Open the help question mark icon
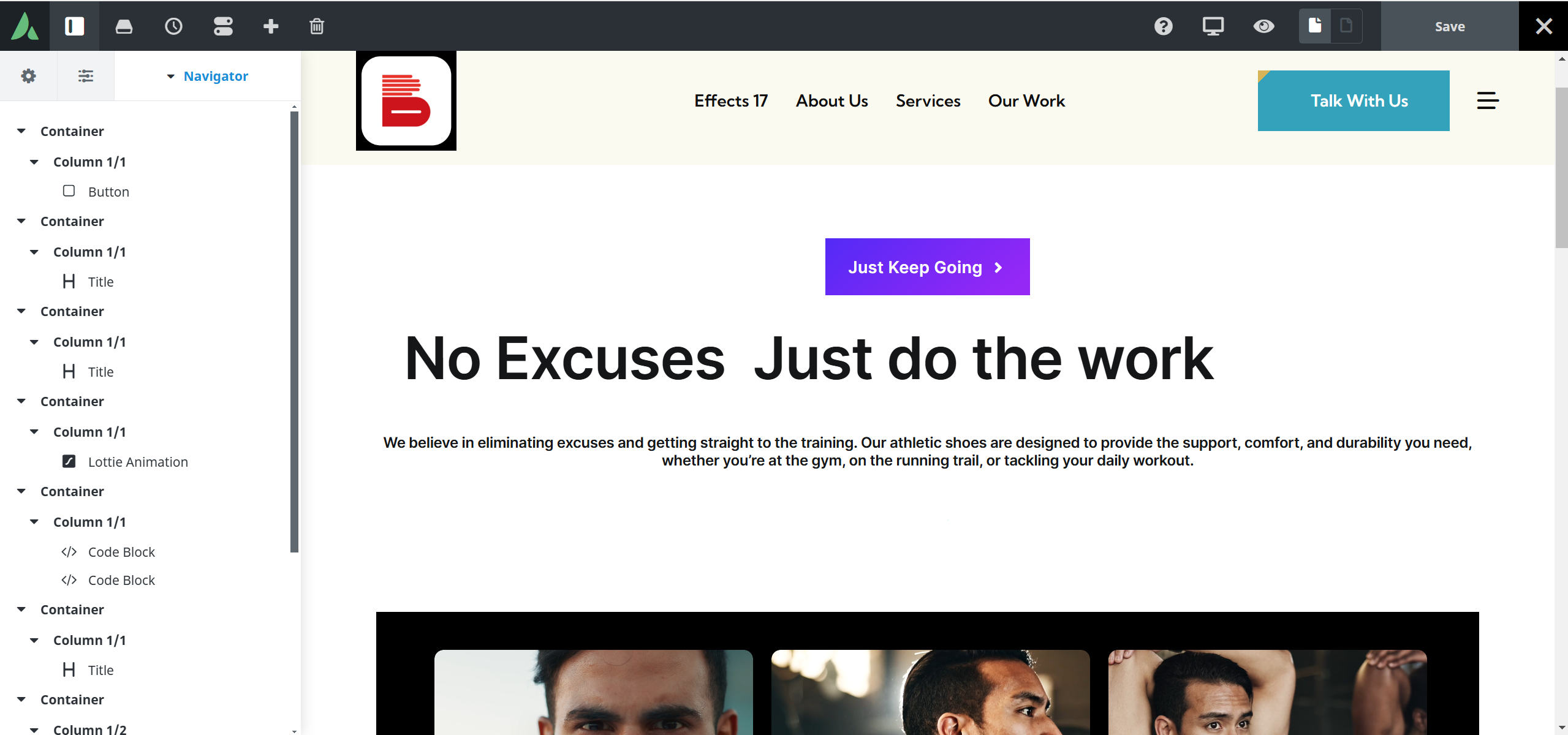This screenshot has width=1568, height=735. (x=1163, y=26)
